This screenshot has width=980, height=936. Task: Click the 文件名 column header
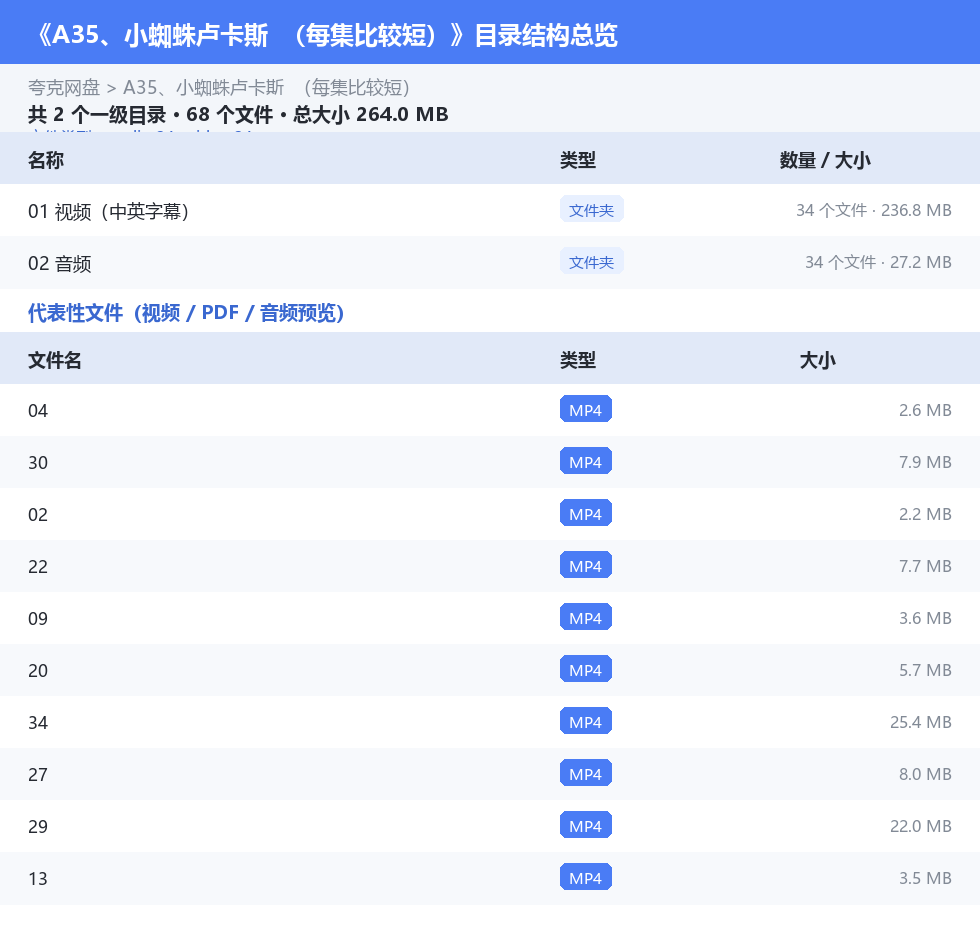click(x=54, y=360)
